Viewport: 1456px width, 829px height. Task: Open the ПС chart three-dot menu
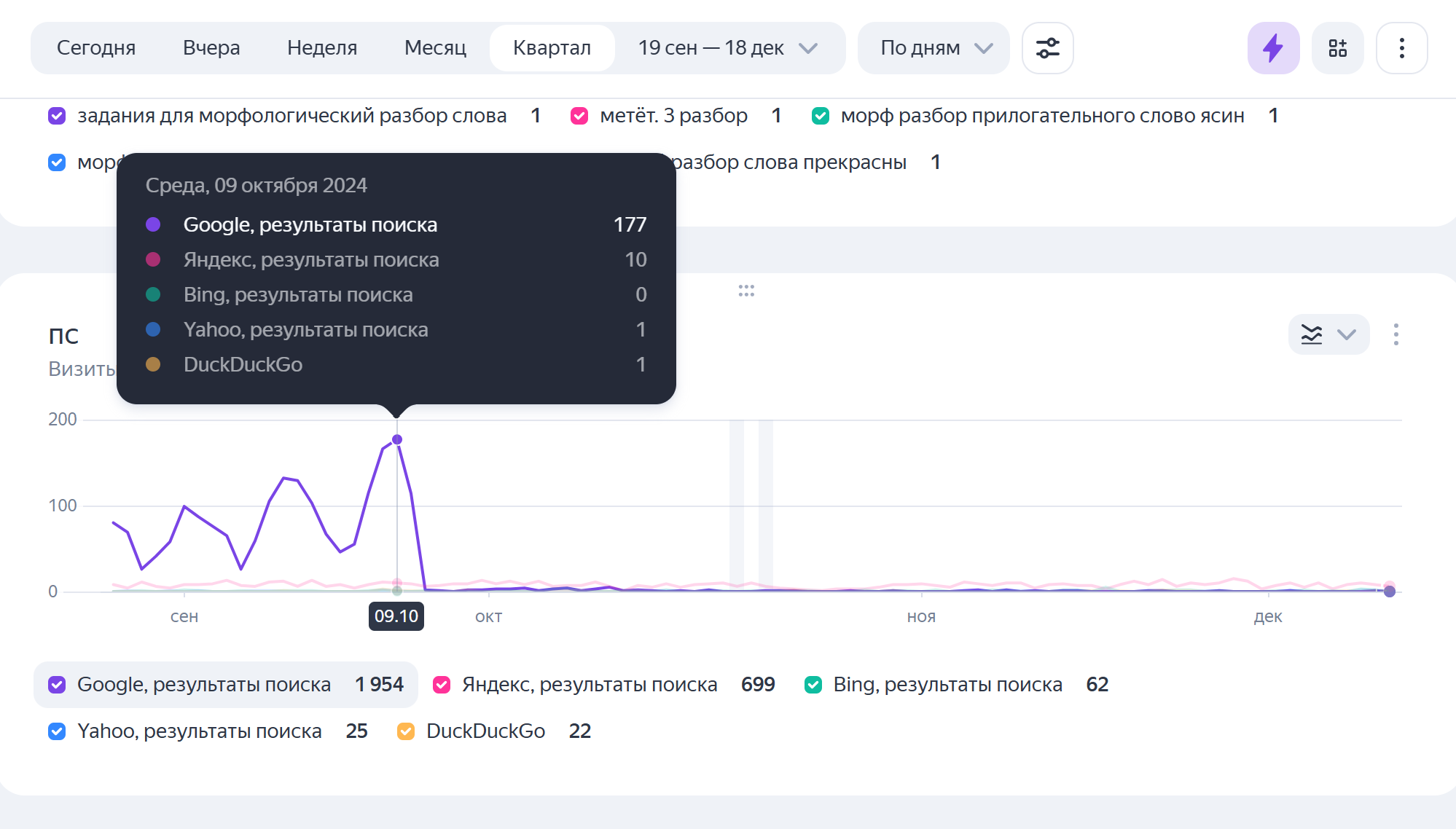tap(1396, 334)
